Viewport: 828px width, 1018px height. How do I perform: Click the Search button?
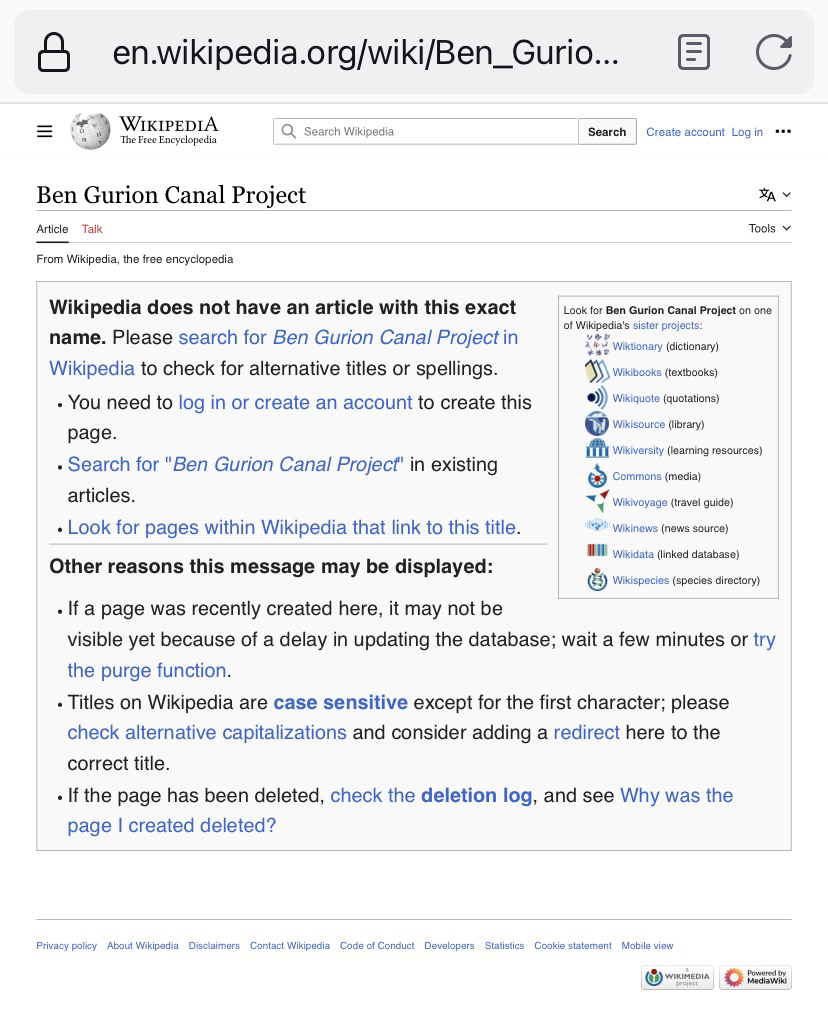(x=607, y=132)
